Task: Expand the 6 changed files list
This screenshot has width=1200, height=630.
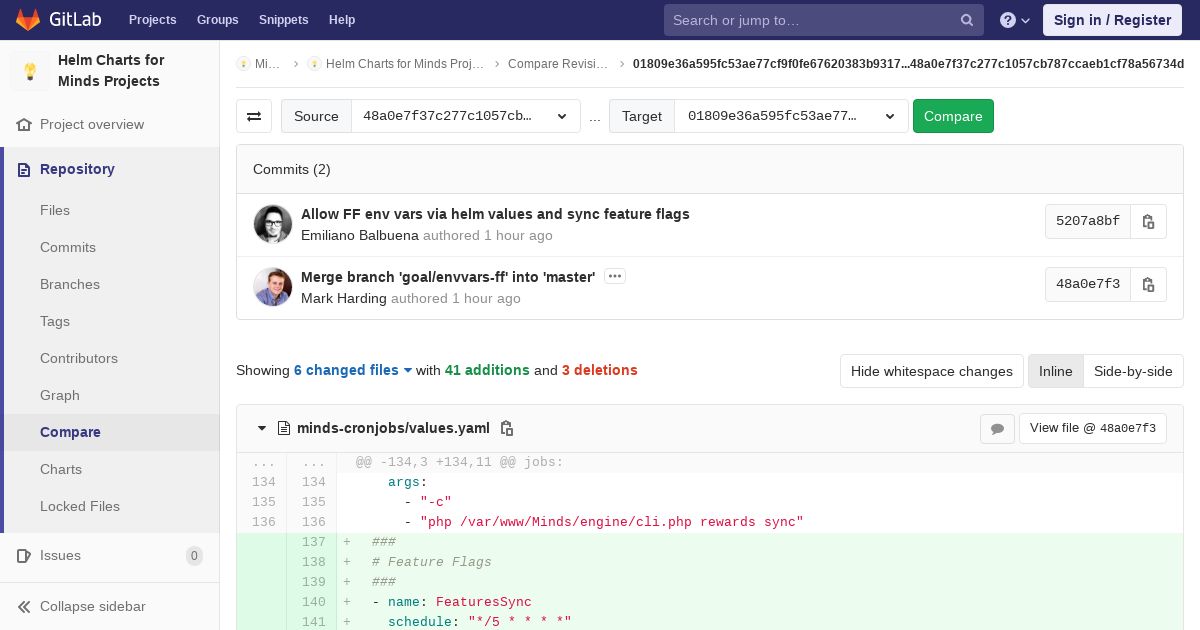Action: pyautogui.click(x=353, y=370)
